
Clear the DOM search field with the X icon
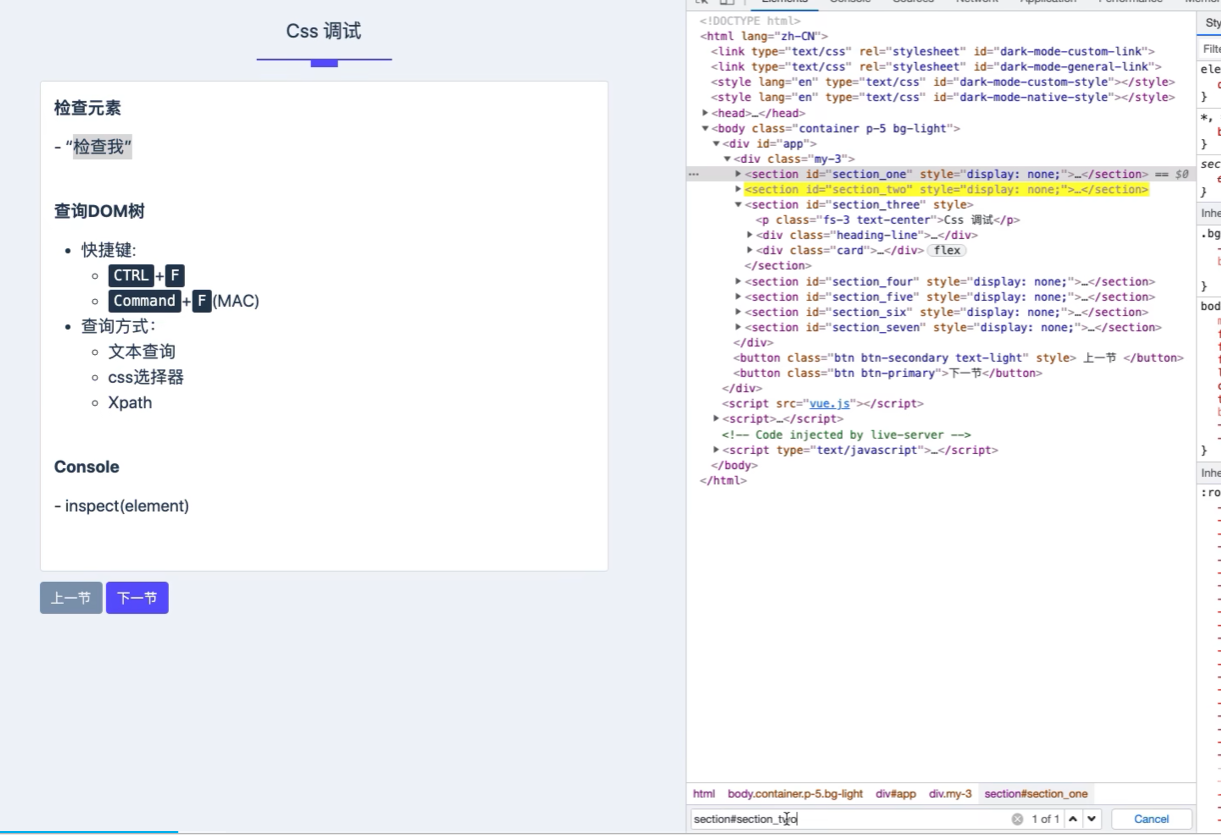[x=1017, y=819]
